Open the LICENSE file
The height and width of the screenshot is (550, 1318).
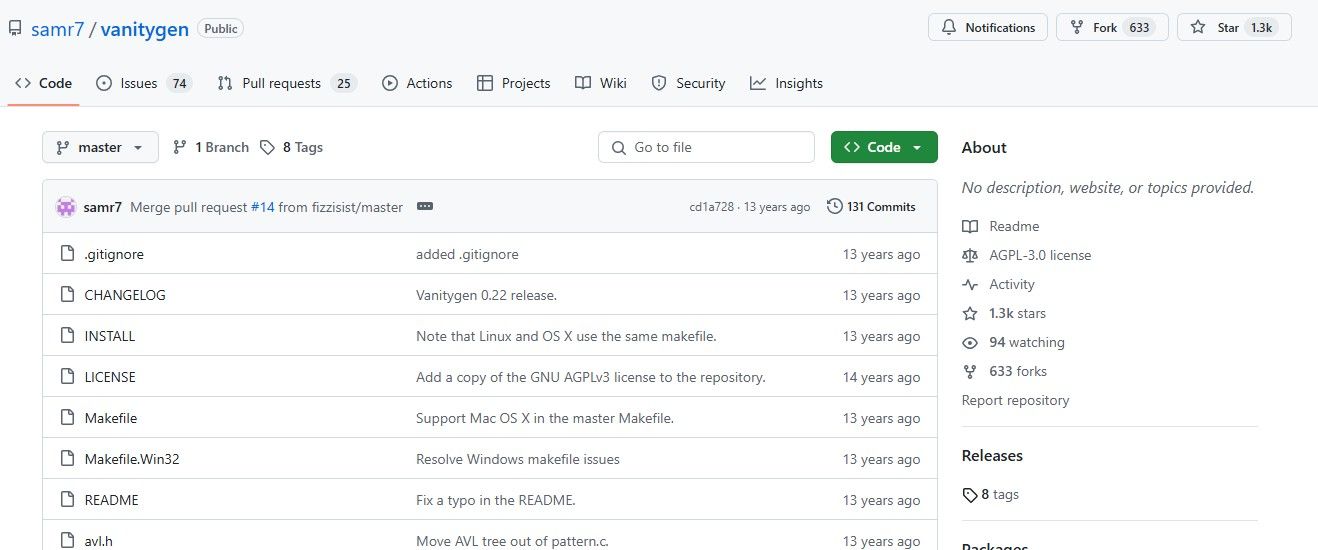coord(110,377)
